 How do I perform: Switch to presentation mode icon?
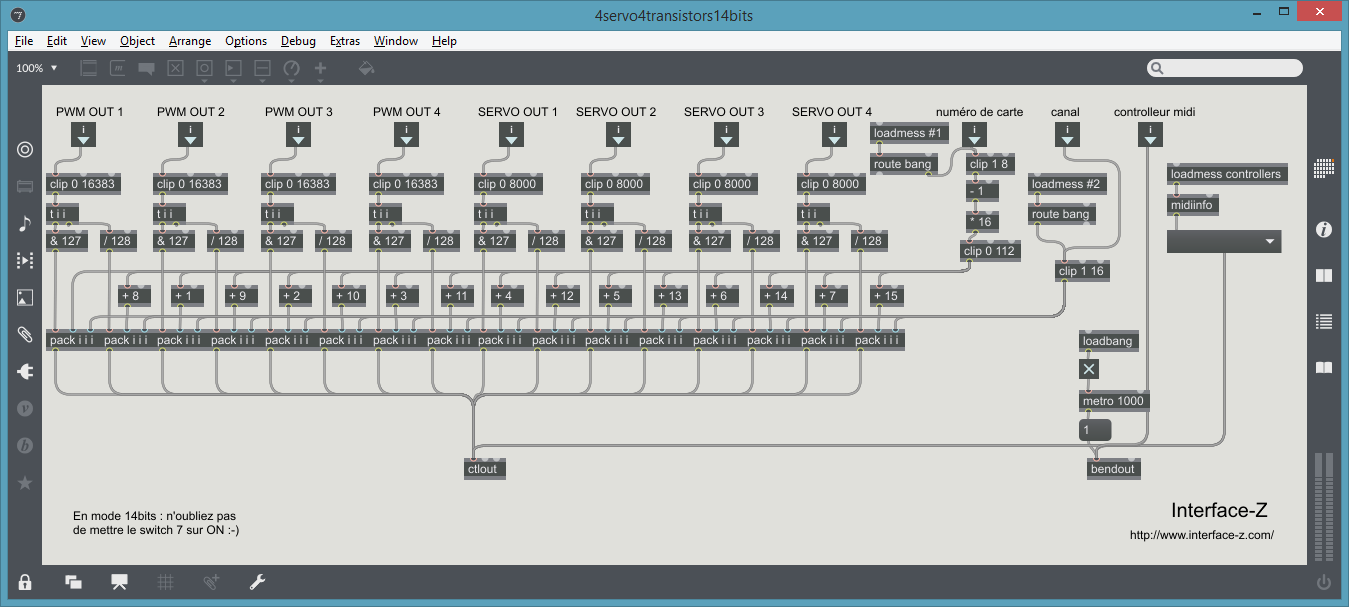coord(120,582)
